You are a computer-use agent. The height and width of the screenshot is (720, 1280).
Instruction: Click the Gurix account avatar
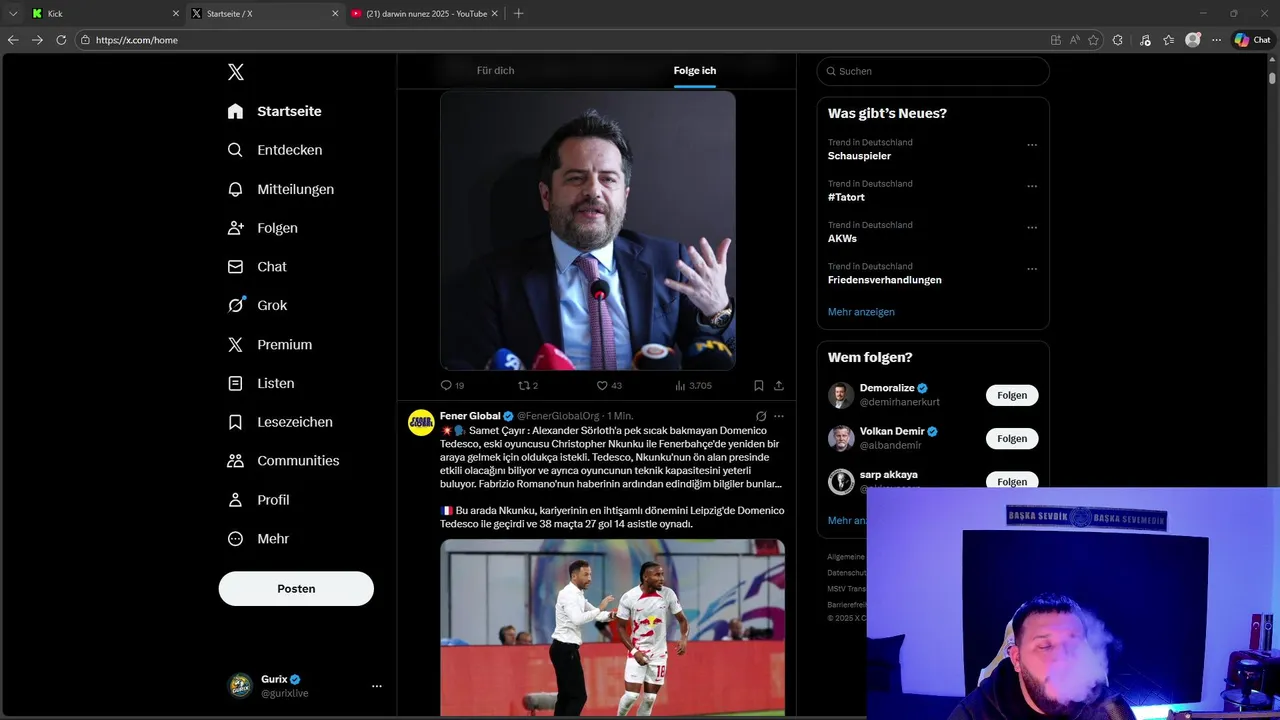click(240, 686)
